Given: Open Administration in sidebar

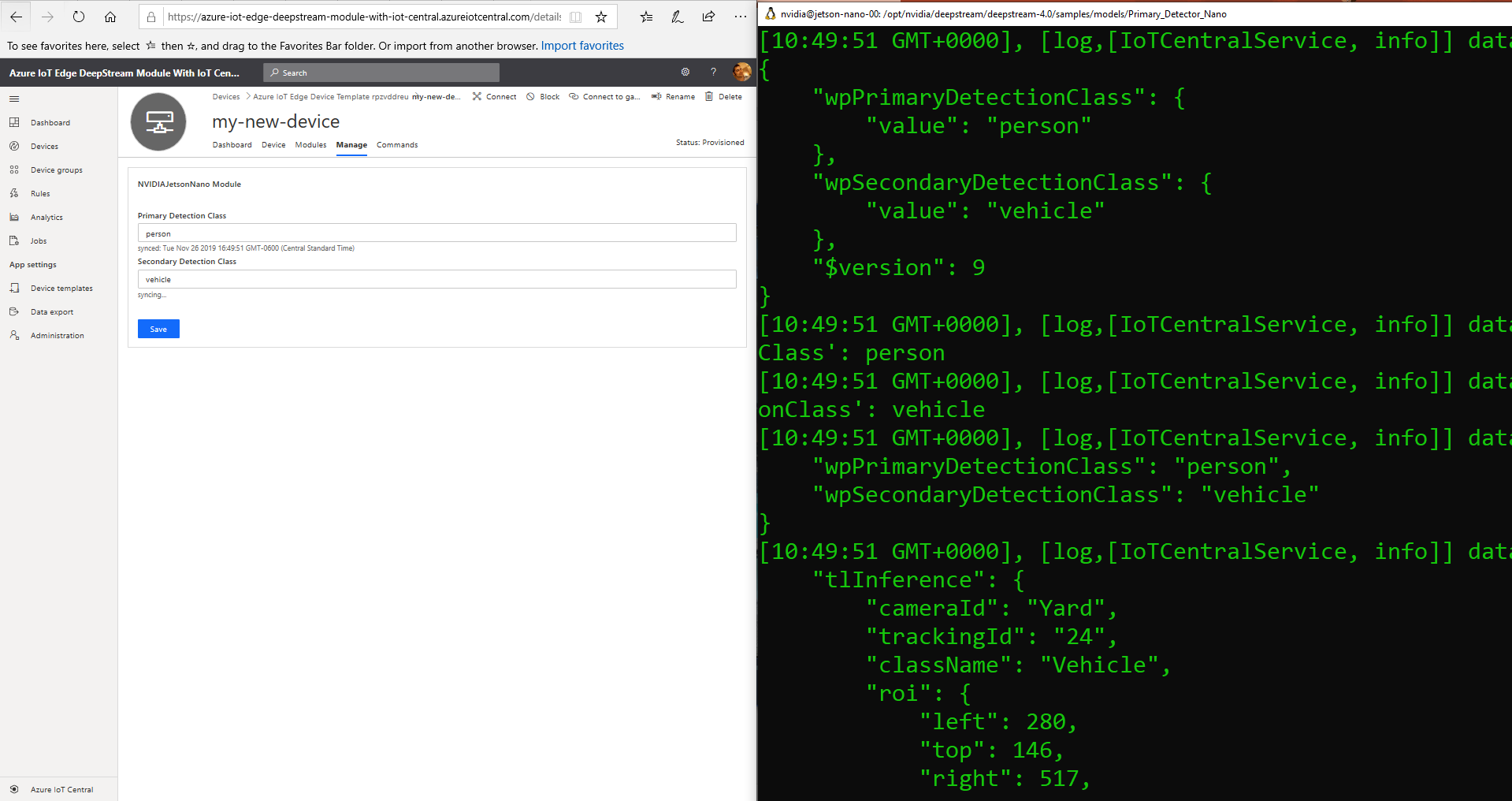Looking at the screenshot, I should tap(58, 336).
